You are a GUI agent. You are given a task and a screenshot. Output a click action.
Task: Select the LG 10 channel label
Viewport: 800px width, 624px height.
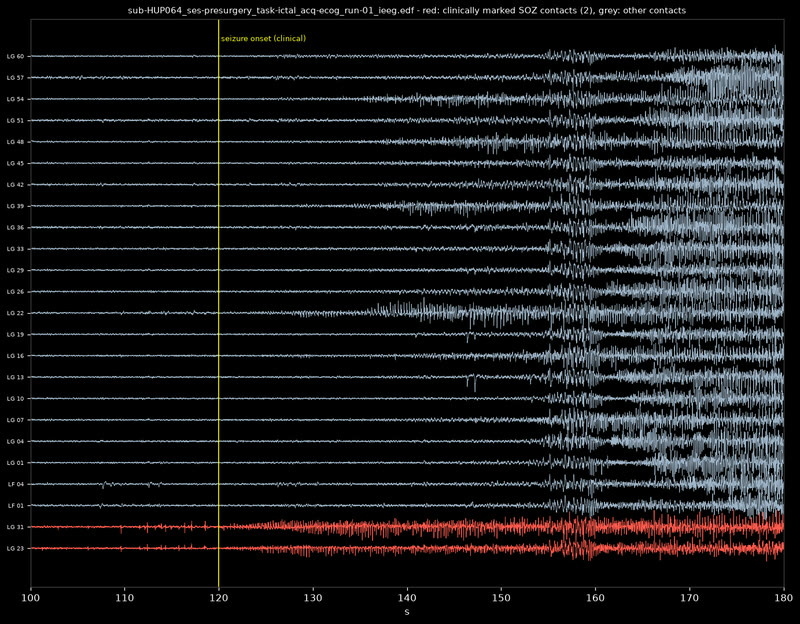tap(15, 398)
